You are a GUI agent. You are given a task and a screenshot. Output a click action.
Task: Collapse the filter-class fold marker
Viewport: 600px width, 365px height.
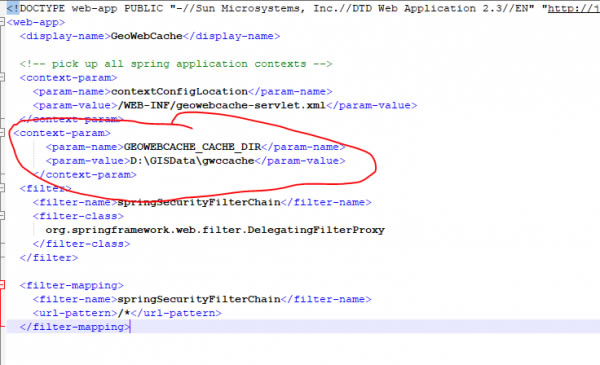point(2,216)
